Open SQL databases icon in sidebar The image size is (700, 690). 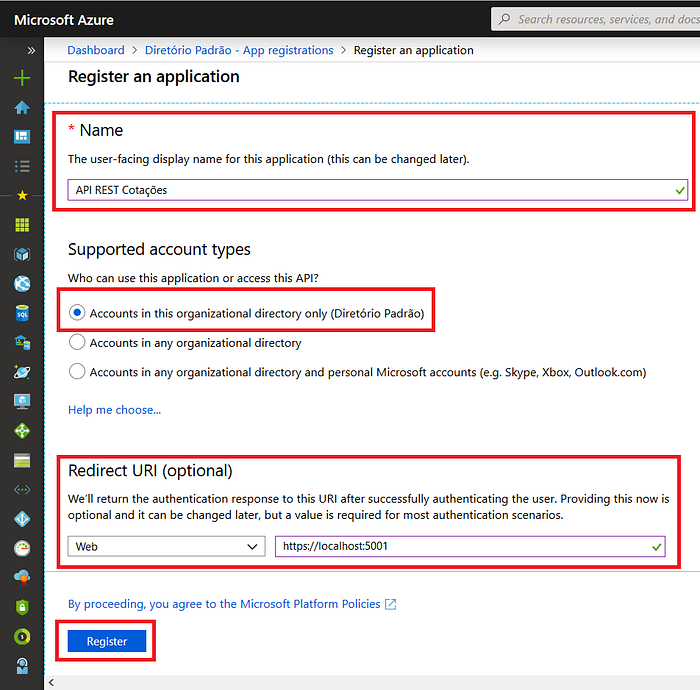(22, 313)
